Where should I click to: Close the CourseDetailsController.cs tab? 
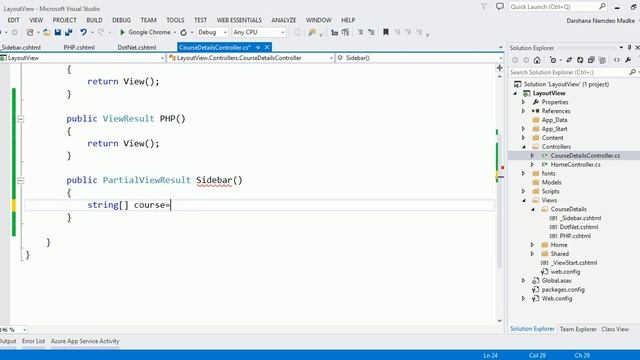(x=267, y=47)
